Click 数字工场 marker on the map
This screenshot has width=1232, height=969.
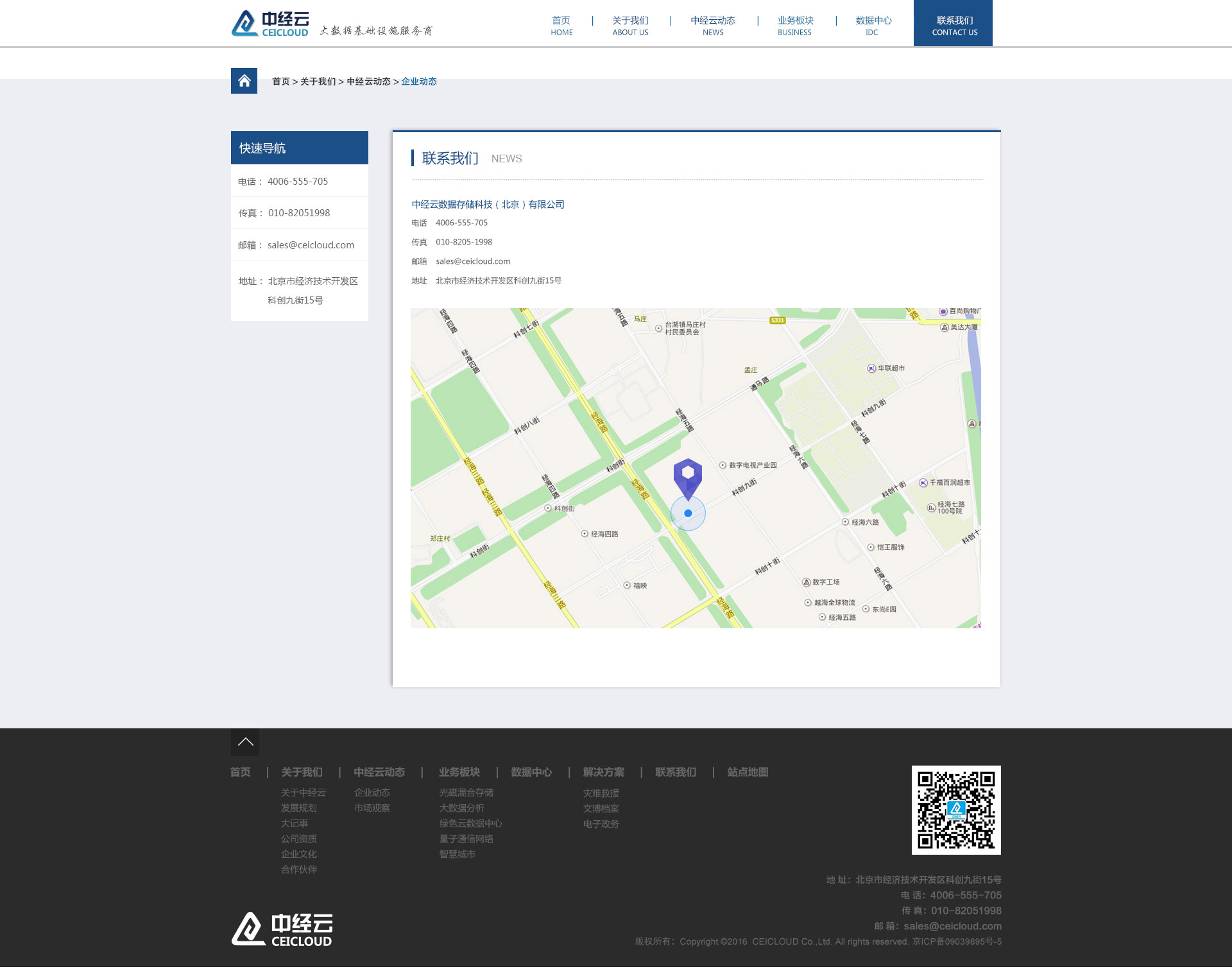pos(821,583)
